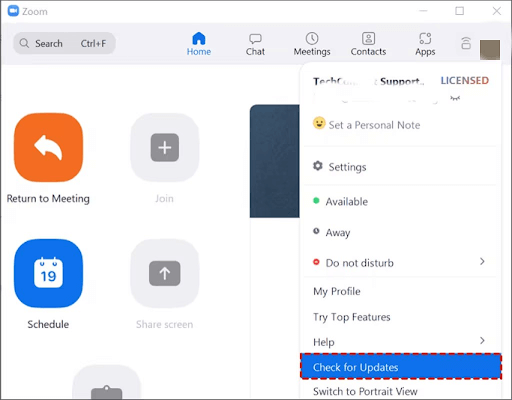Expand the Do not disturb submenu arrow
Viewport: 512px width, 400px height.
pos(482,261)
